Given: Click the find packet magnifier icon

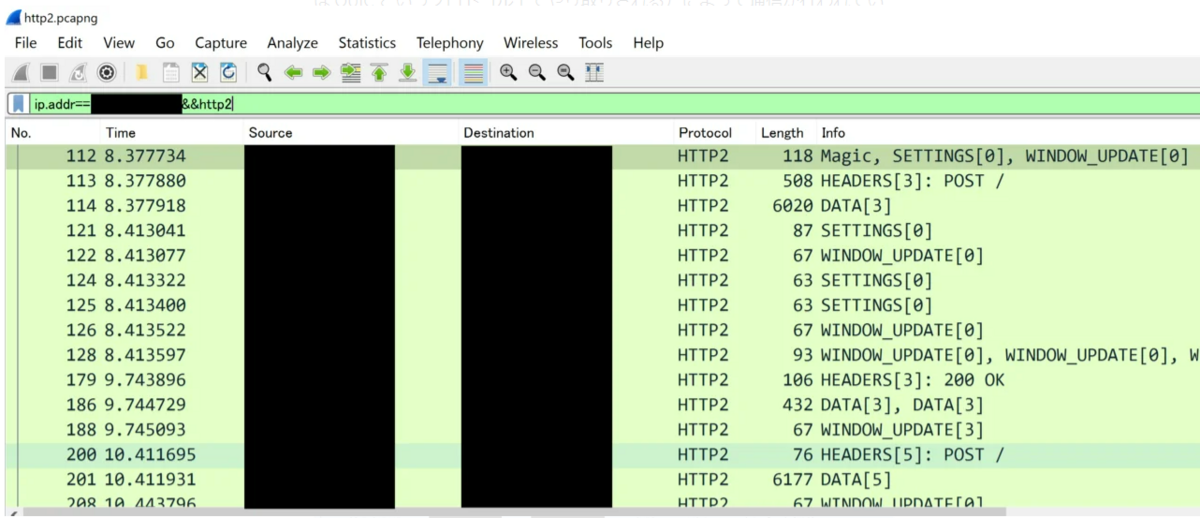Looking at the screenshot, I should 264,72.
